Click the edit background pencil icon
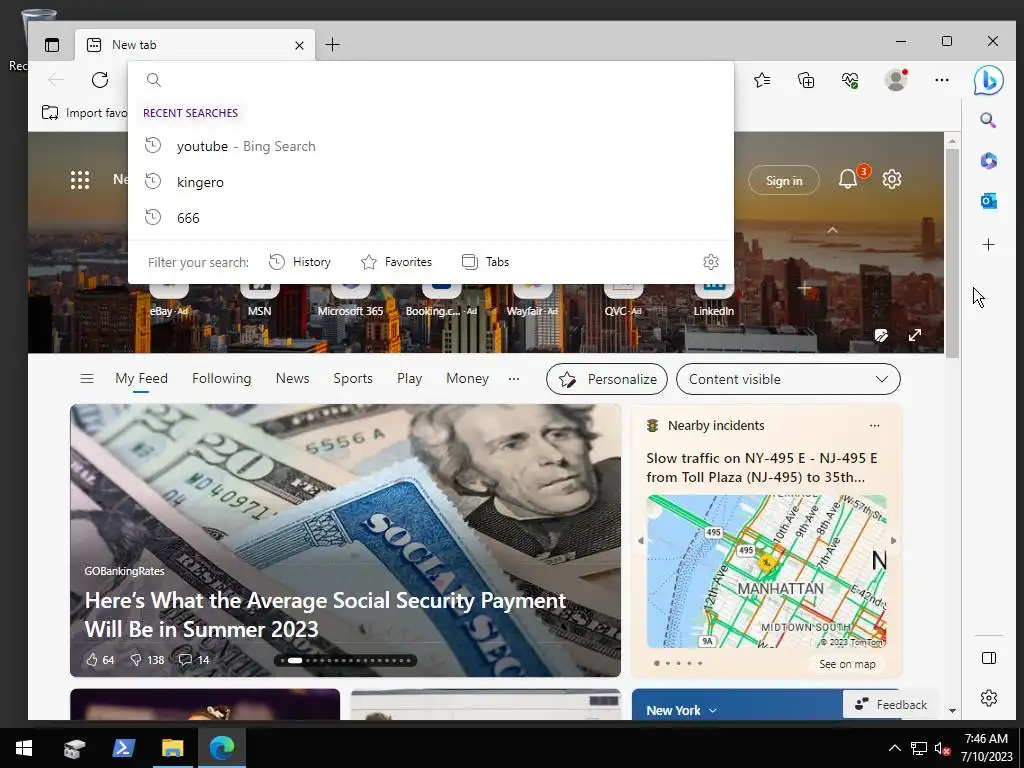Screen dimensions: 1024x768 coord(881,335)
